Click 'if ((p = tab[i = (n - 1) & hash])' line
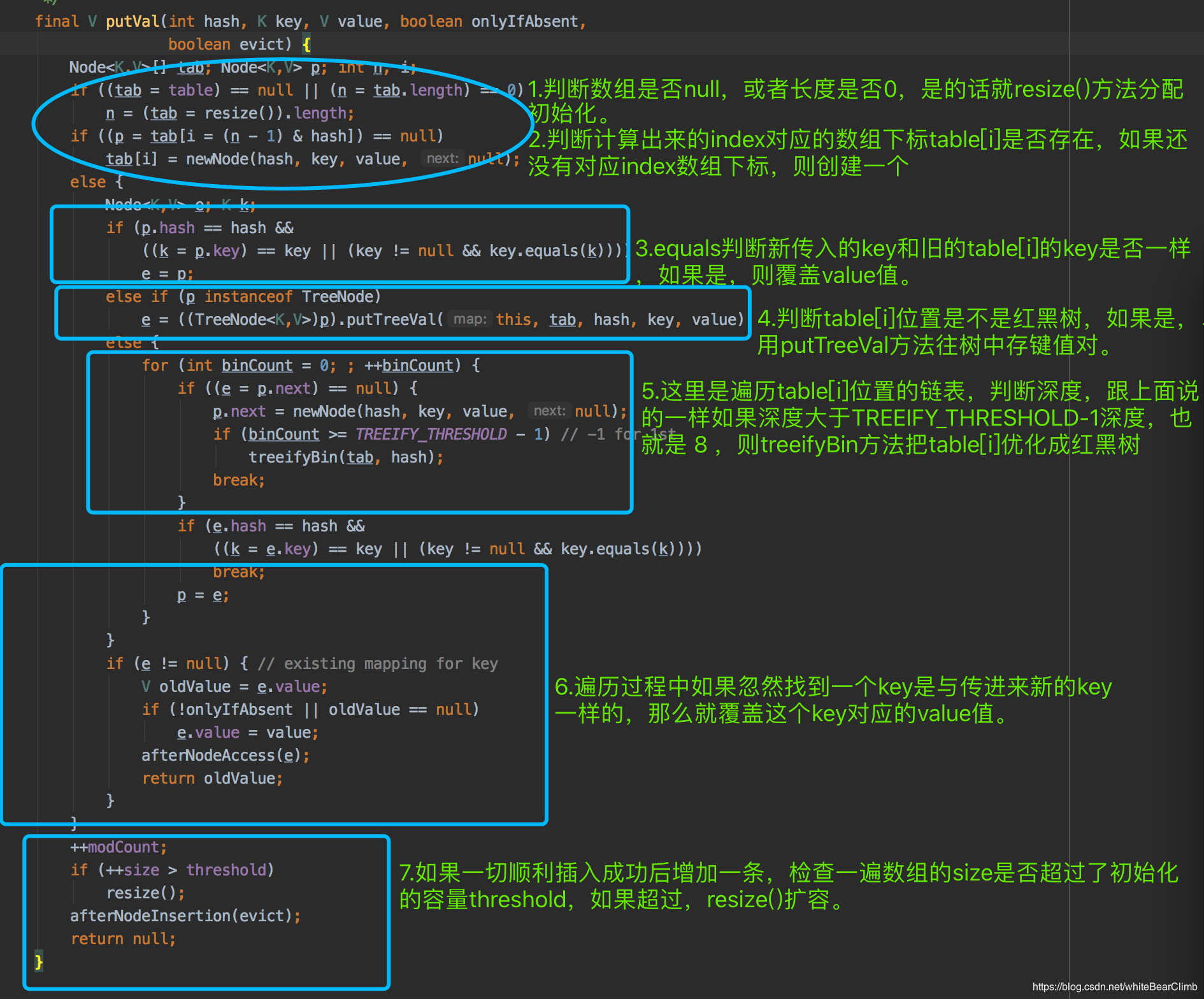 [257, 136]
